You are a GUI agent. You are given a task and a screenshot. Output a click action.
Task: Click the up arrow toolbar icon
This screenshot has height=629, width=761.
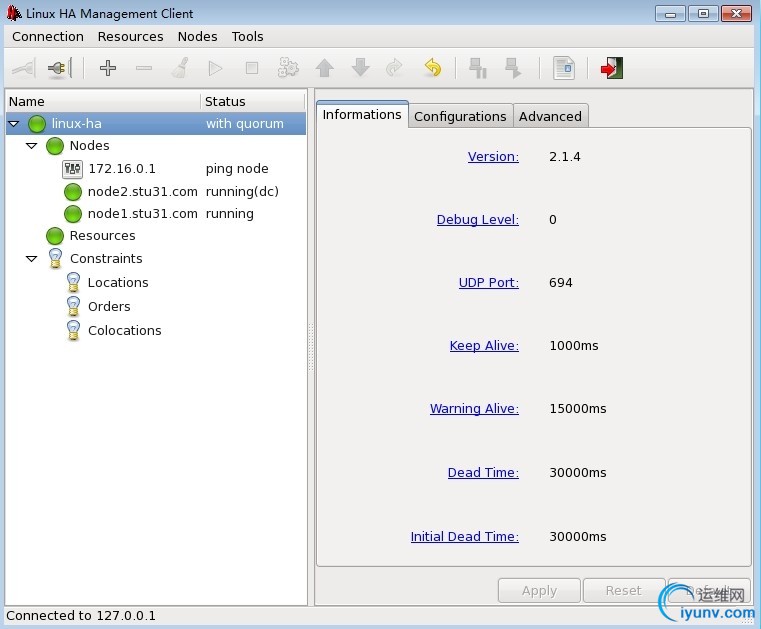click(x=324, y=68)
